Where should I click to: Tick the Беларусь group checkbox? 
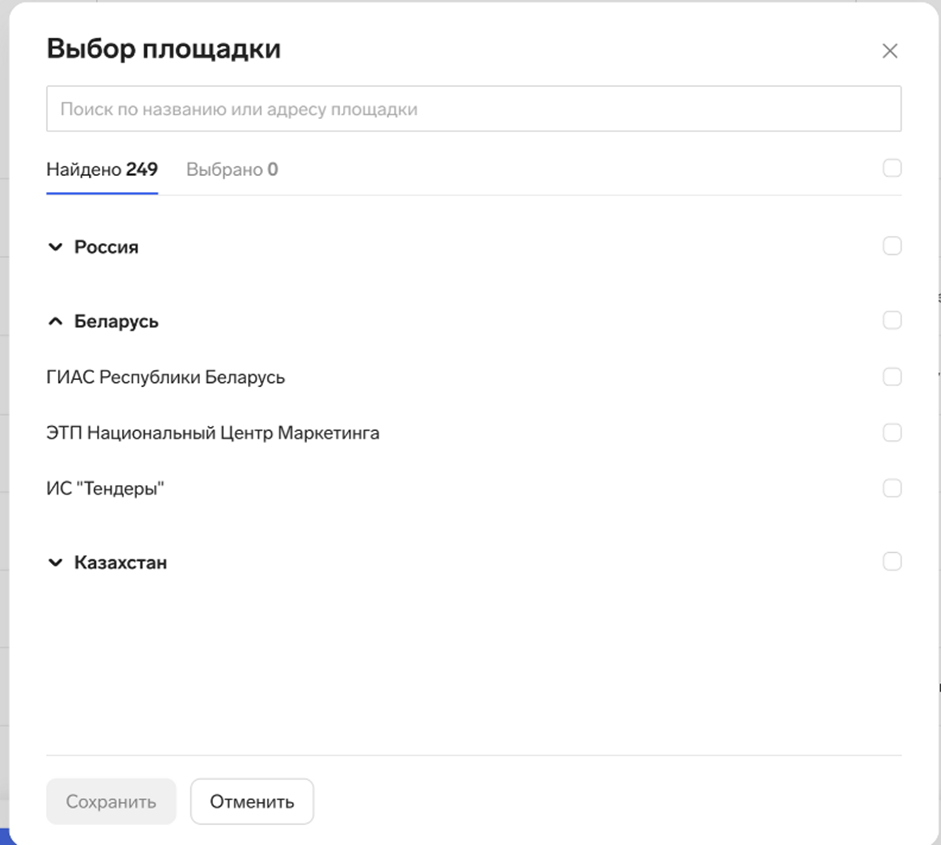point(892,320)
